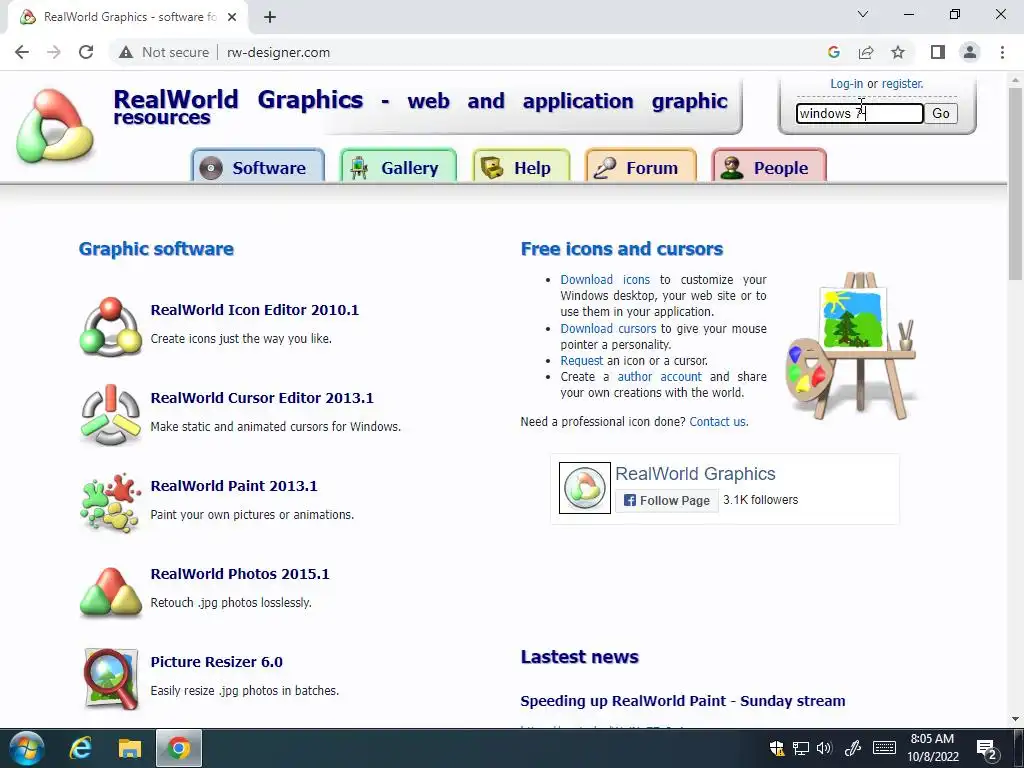Open the Forum tab

(x=641, y=166)
